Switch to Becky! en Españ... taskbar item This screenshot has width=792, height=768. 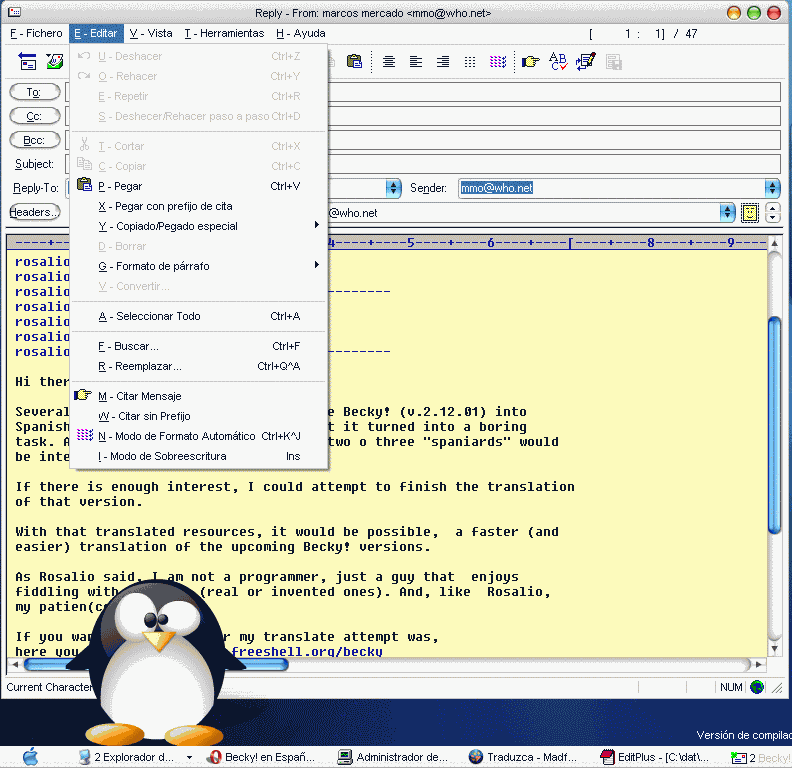pos(263,757)
